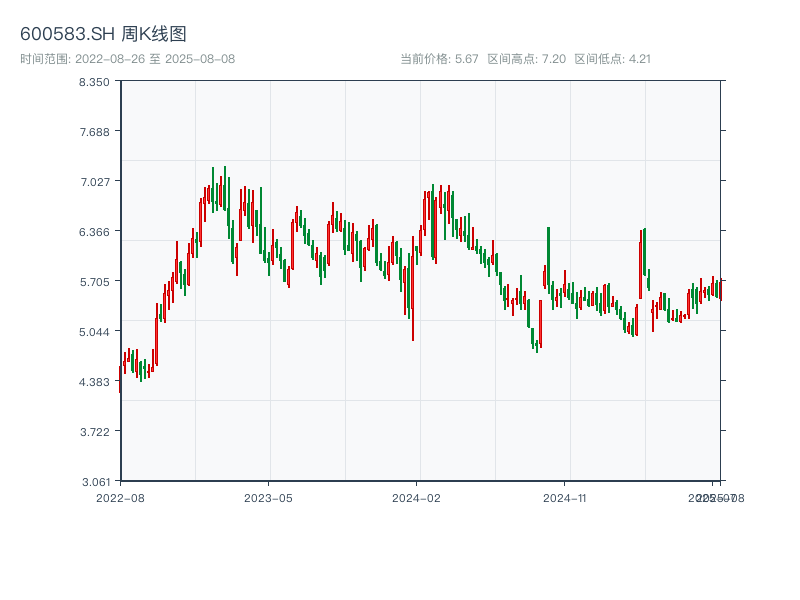
Task: Select the 时间范围 date range text
Action: [x=127, y=59]
